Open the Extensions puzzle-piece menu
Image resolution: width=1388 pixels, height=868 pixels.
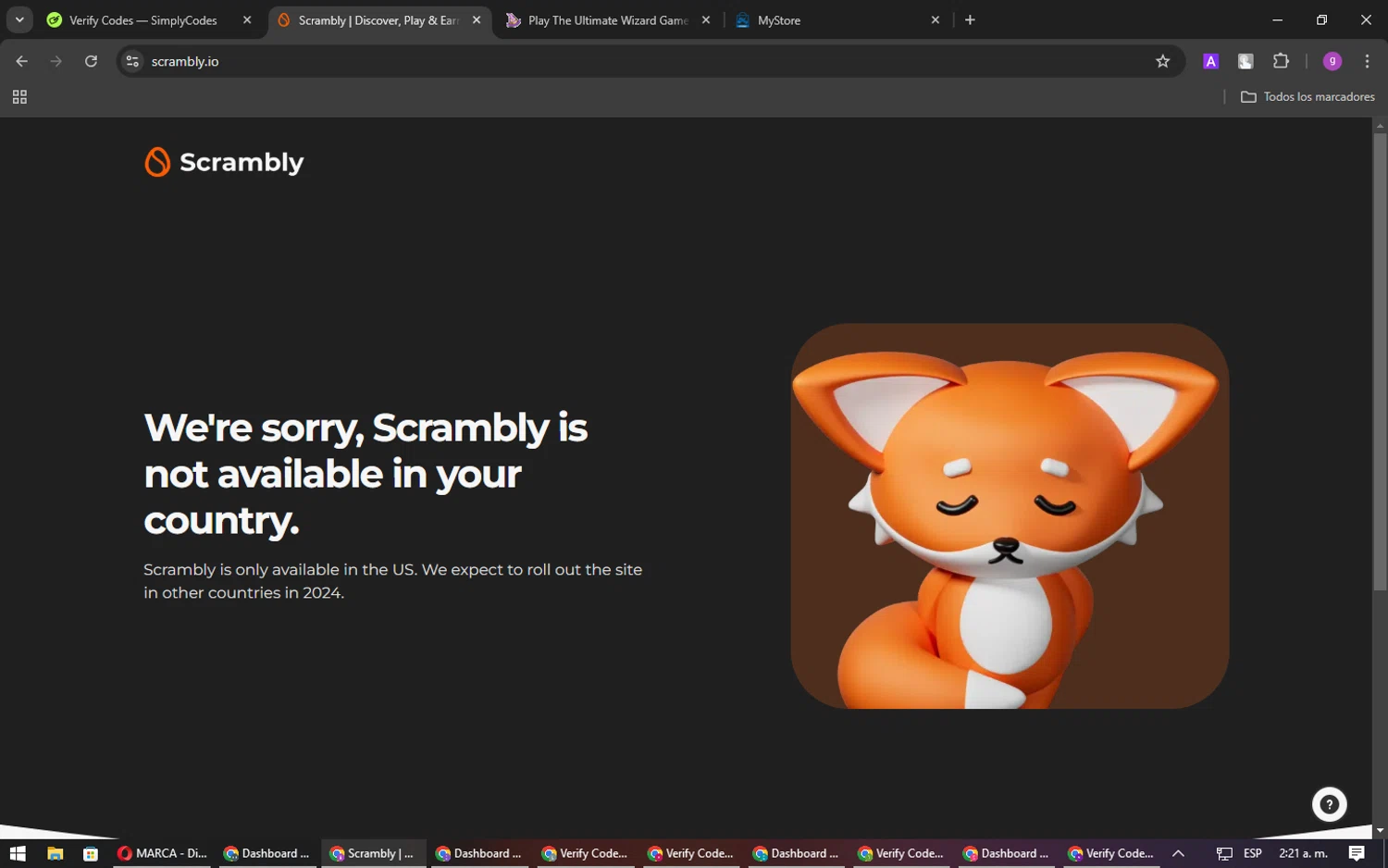click(x=1281, y=61)
